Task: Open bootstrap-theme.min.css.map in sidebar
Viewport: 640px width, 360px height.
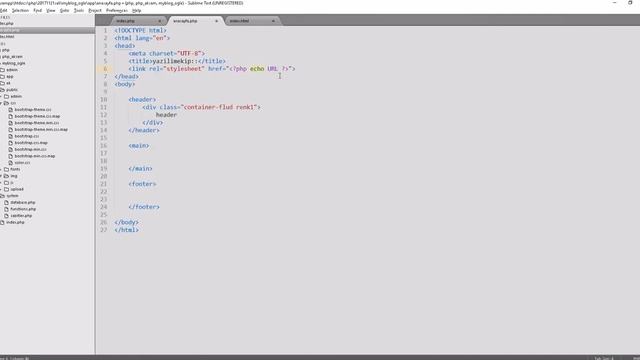Action: coord(41,129)
